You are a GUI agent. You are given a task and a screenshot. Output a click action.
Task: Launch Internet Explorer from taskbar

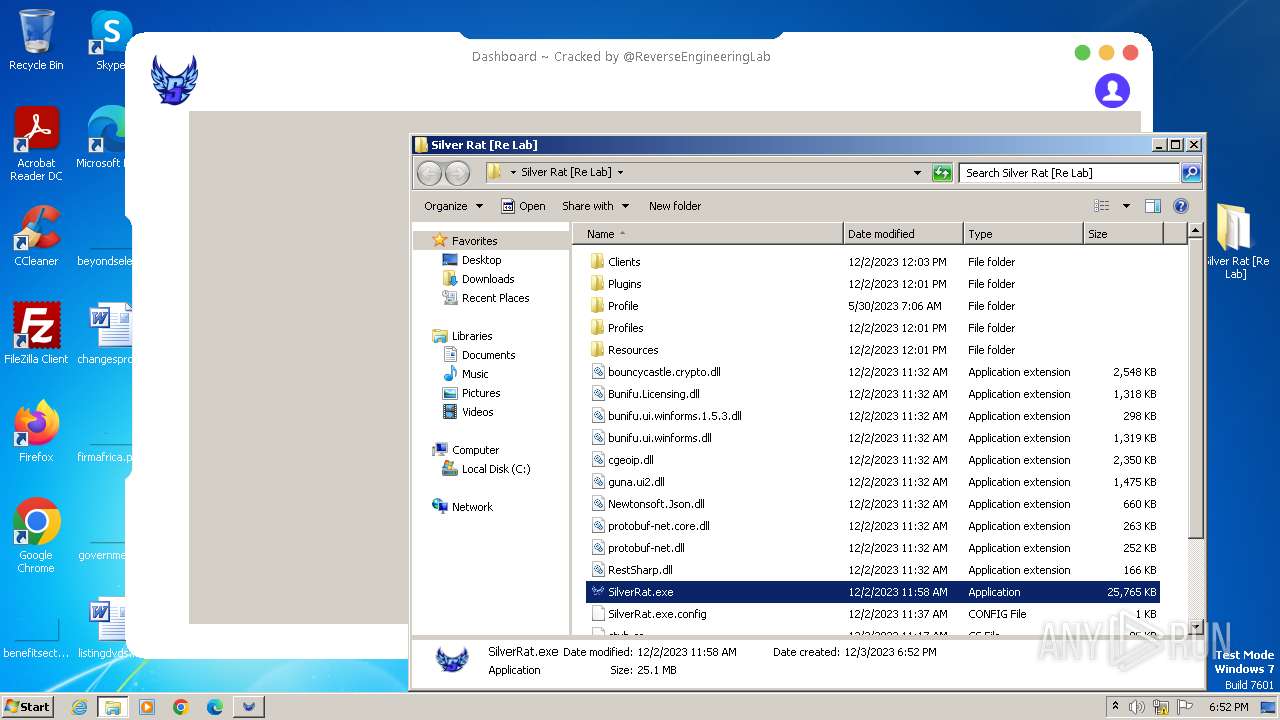coord(79,706)
